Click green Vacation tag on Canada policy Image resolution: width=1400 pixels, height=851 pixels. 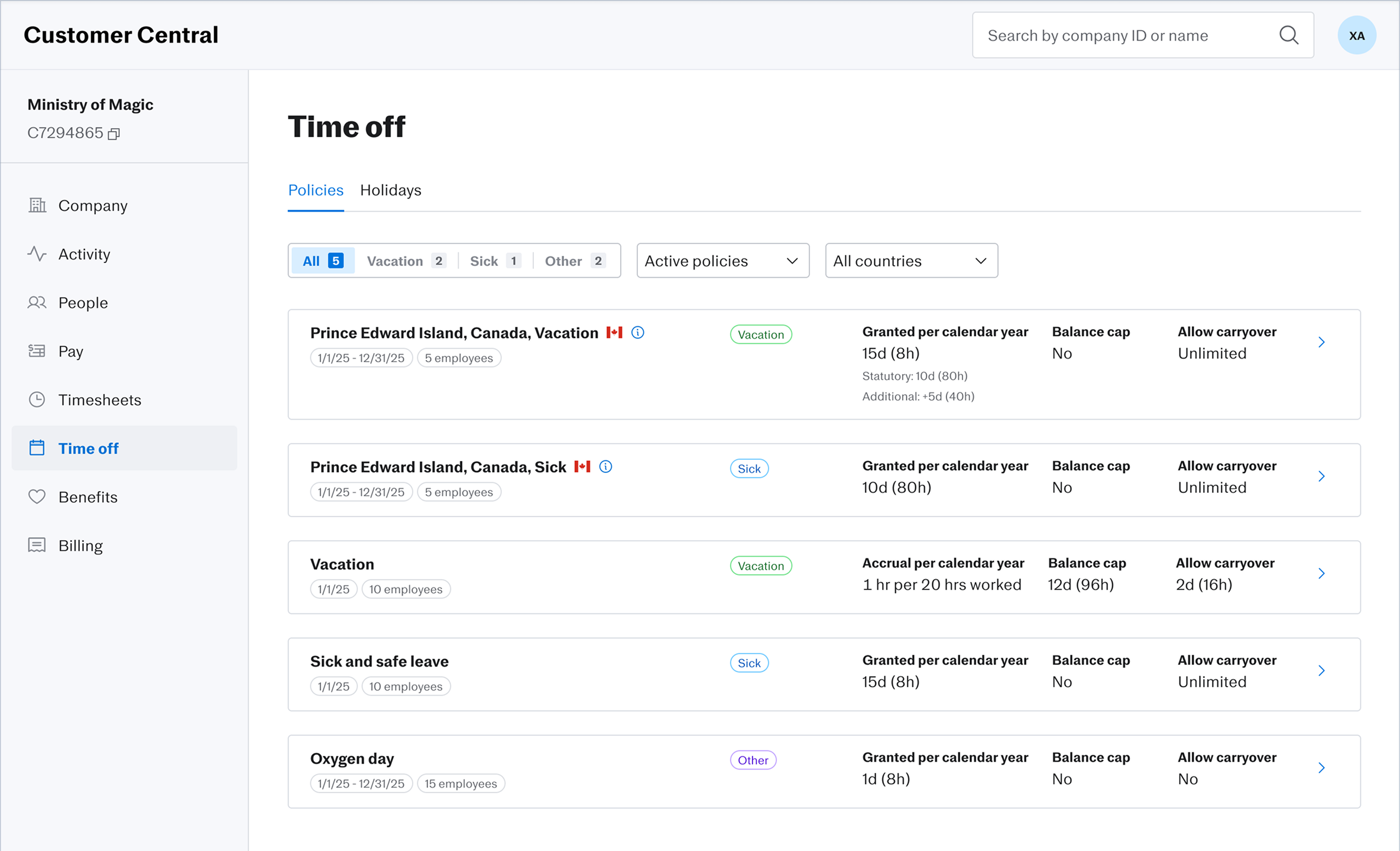(x=761, y=334)
